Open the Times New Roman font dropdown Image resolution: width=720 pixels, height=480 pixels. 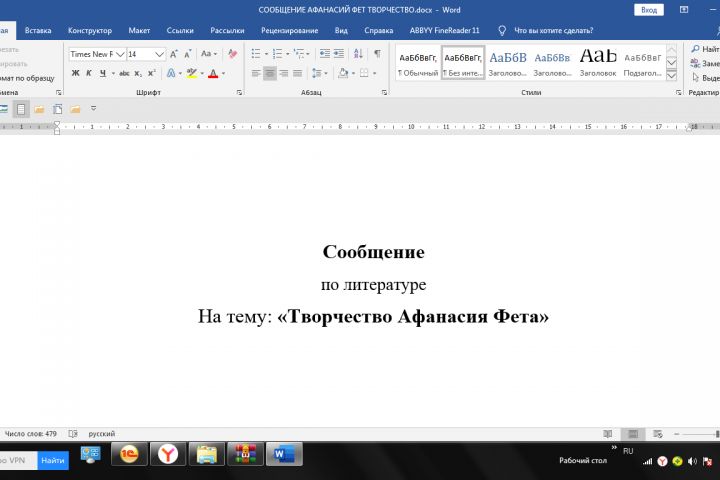point(121,54)
